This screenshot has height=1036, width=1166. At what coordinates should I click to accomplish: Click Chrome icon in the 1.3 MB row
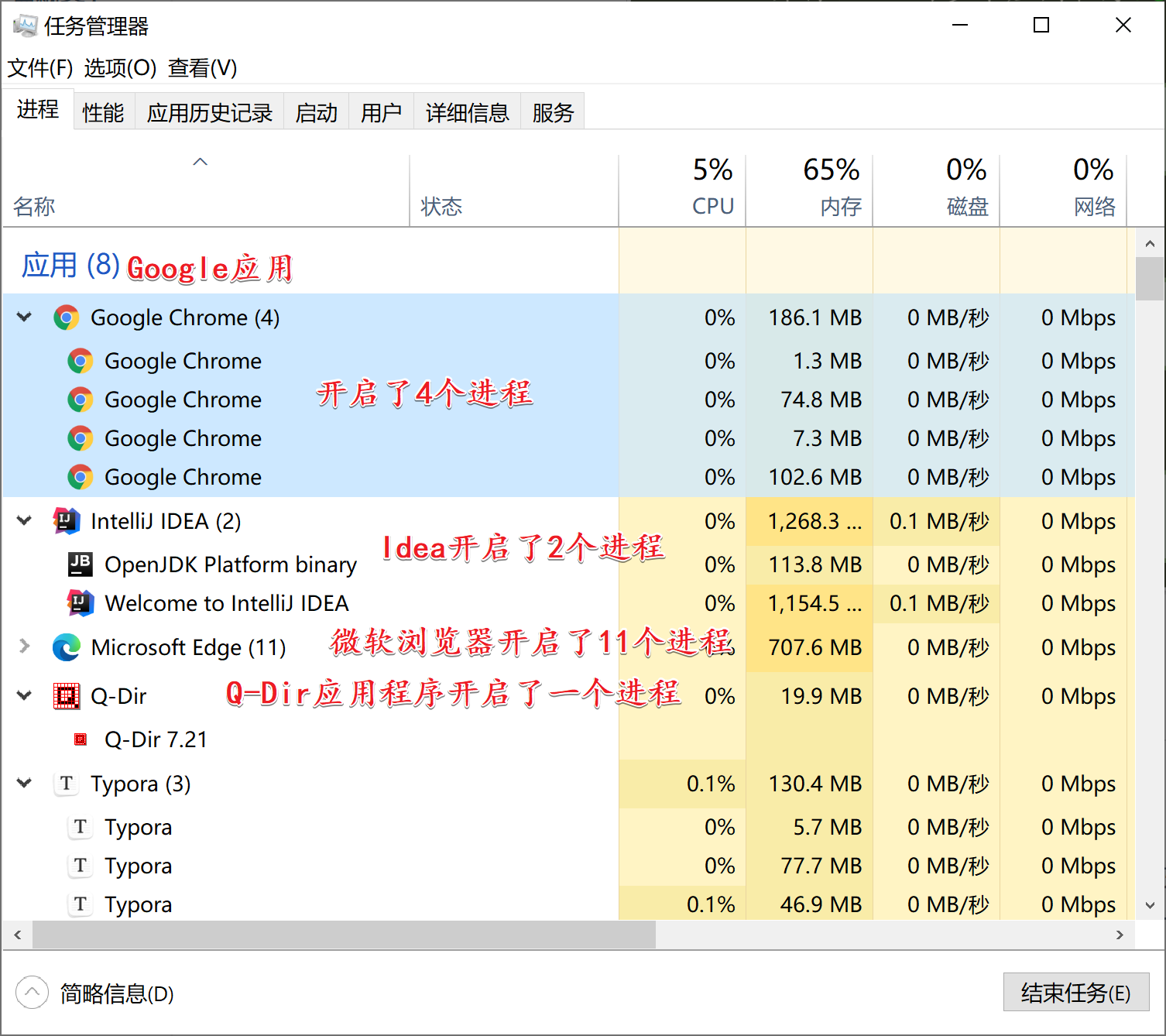(x=81, y=361)
